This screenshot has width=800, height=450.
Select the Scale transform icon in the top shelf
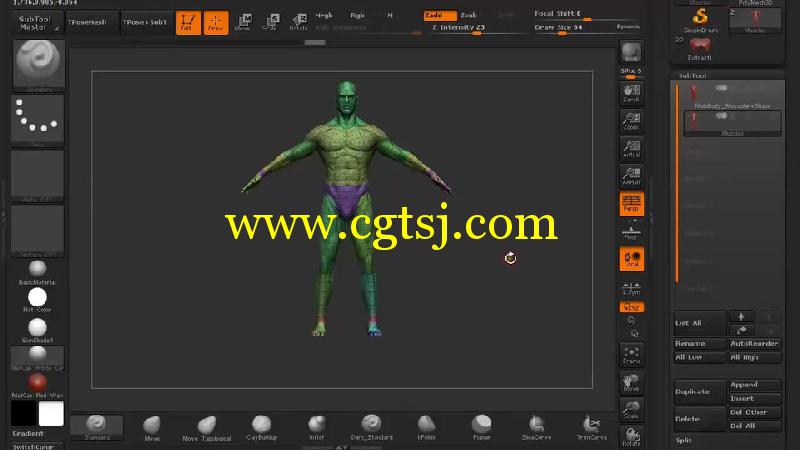click(270, 22)
